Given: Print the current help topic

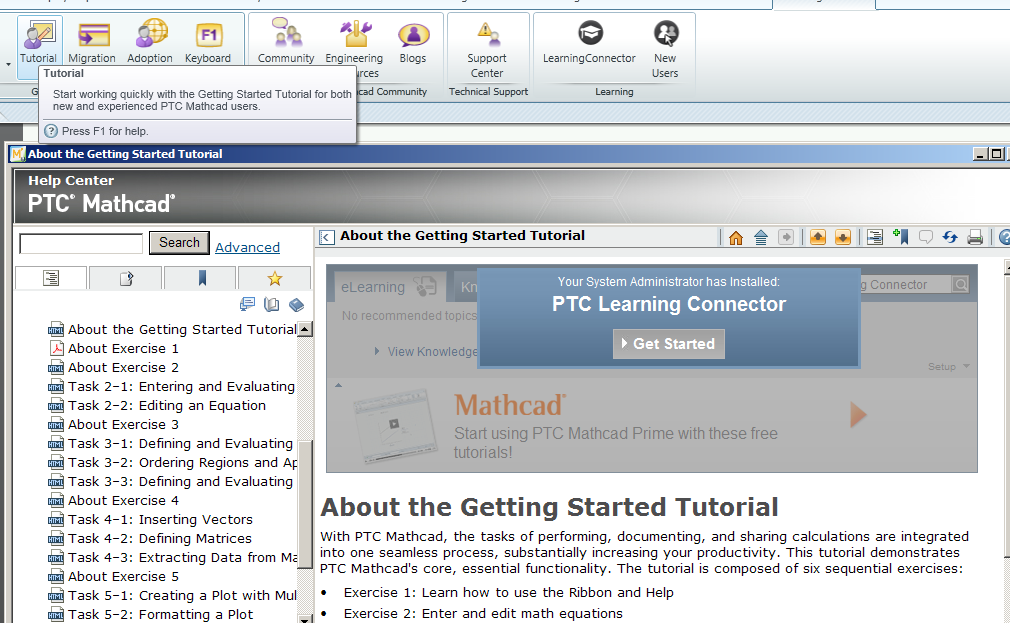Looking at the screenshot, I should point(975,238).
